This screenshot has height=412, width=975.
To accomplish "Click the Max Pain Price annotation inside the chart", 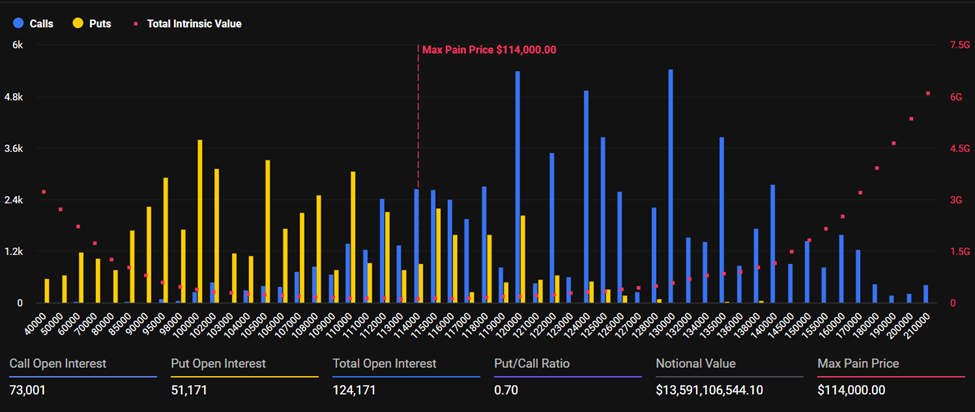I will pos(489,49).
